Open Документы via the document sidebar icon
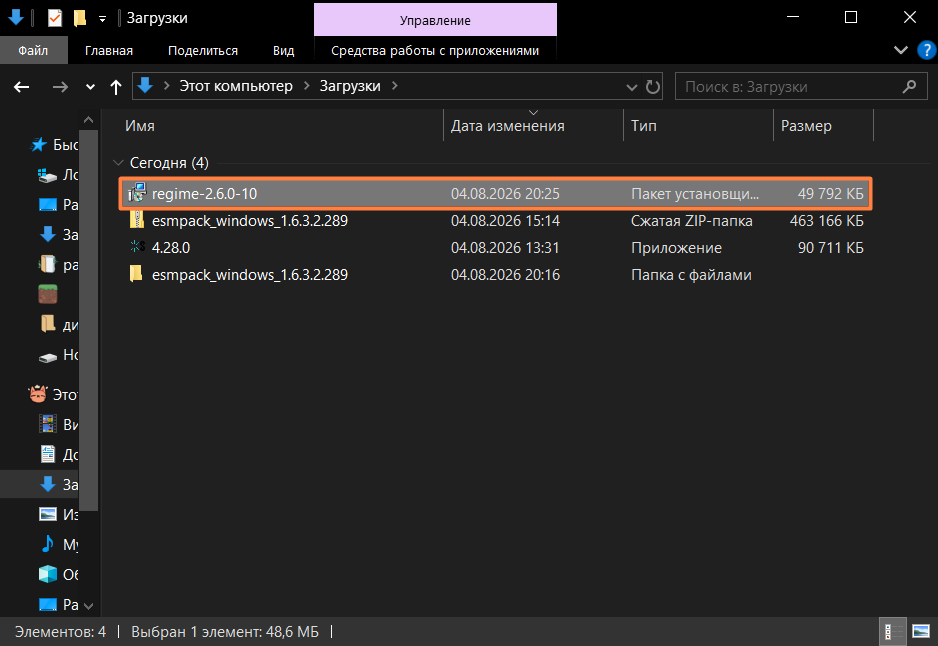938x646 pixels. coord(48,454)
